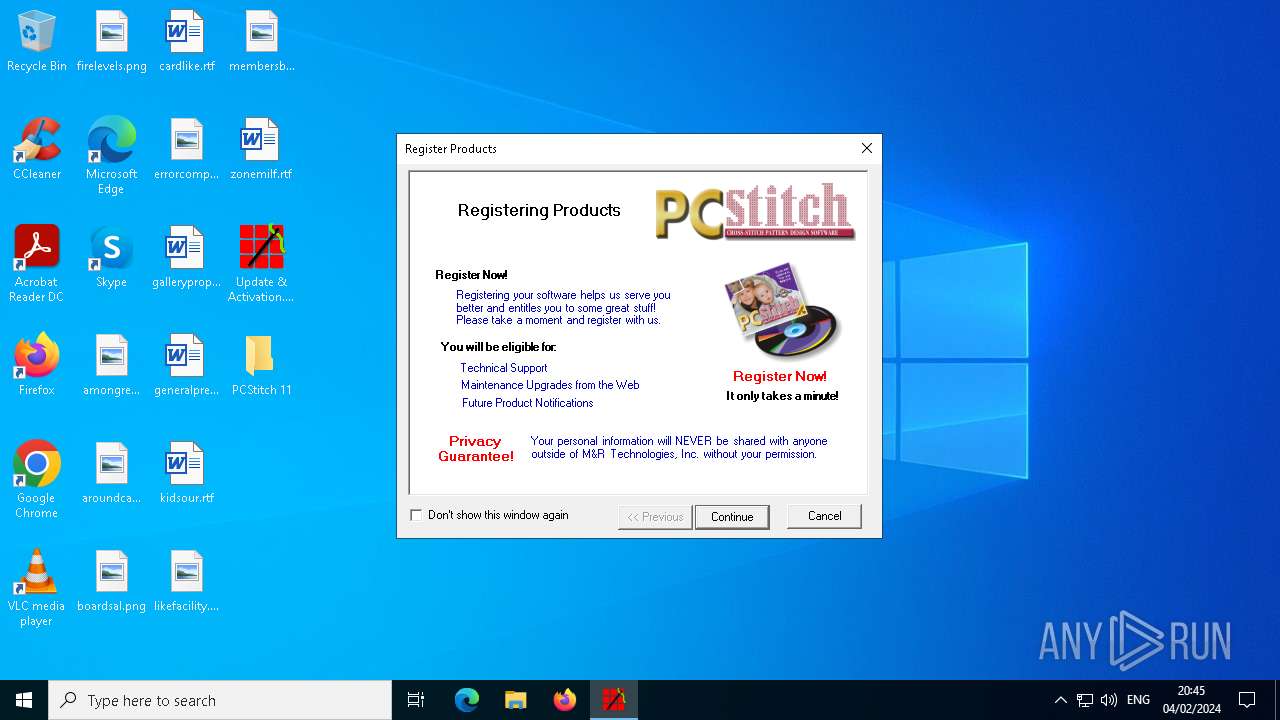Select amongre... desktop file
The image size is (1280, 720).
coord(111,365)
